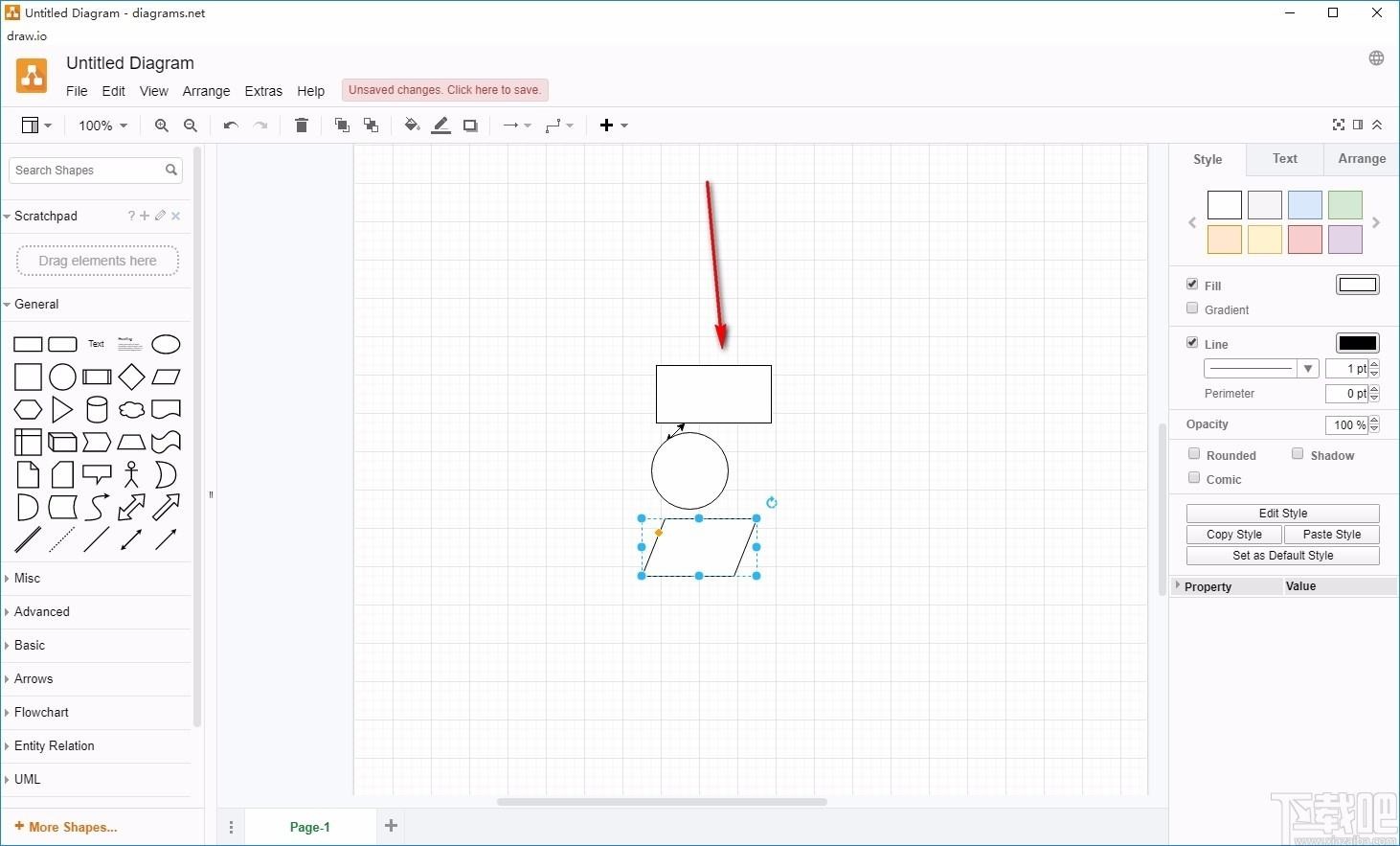Open the Arrange menu
Viewport: 1400px width, 846px height.
pyautogui.click(x=206, y=91)
